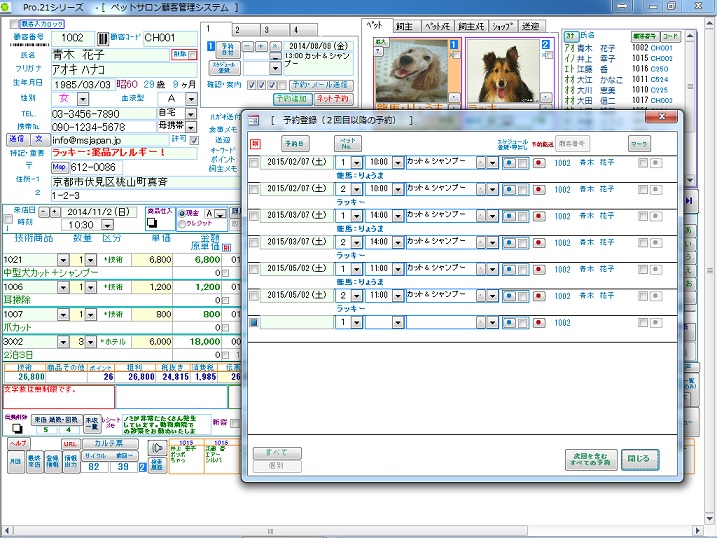Image resolution: width=717 pixels, height=538 pixels.
Task: Click the 伝票削除 stacked-squares icon
Action: (17, 428)
